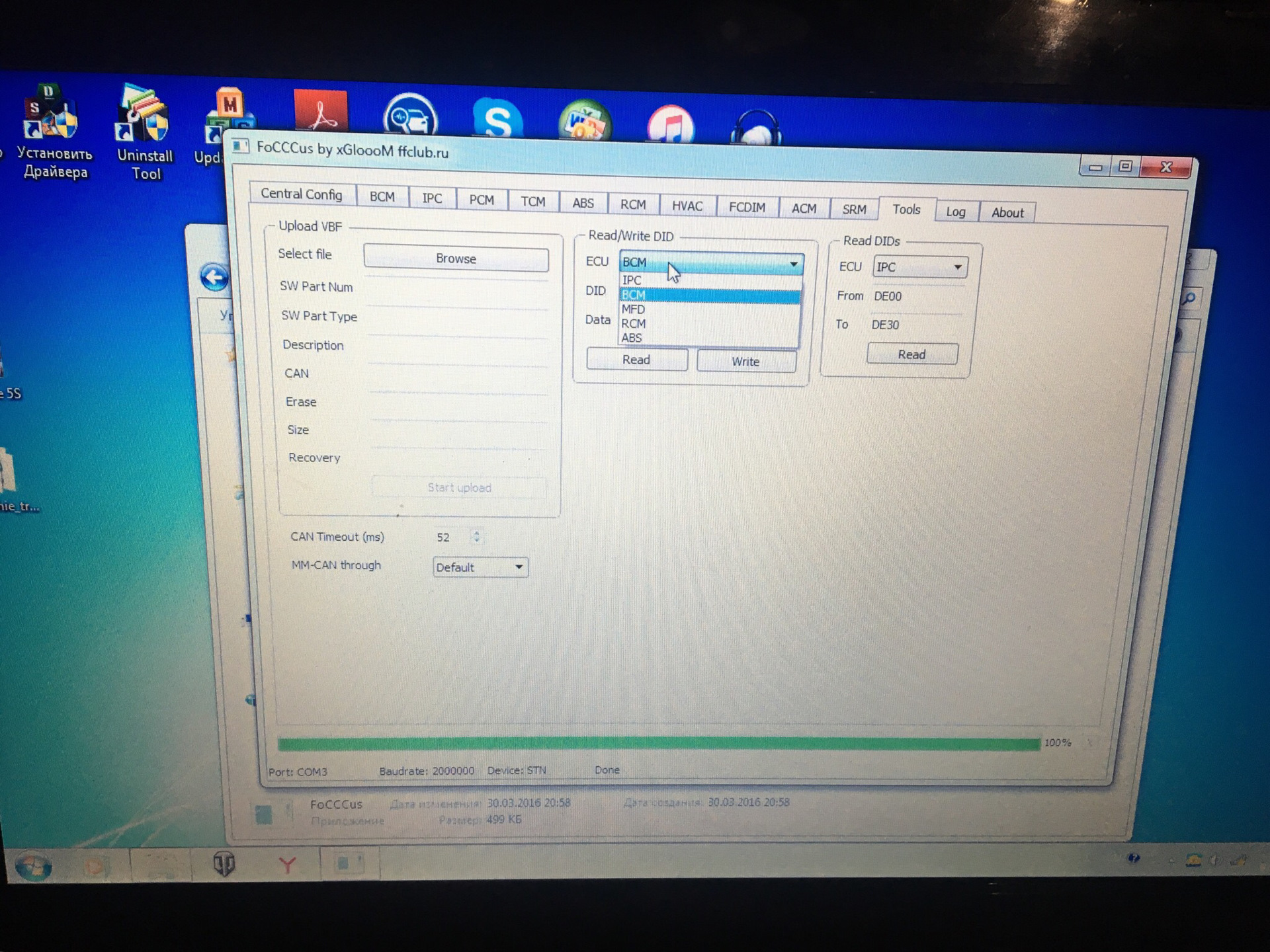Image resolution: width=1270 pixels, height=952 pixels.
Task: Select the FoCCCus taskbar window button
Action: (x=349, y=863)
